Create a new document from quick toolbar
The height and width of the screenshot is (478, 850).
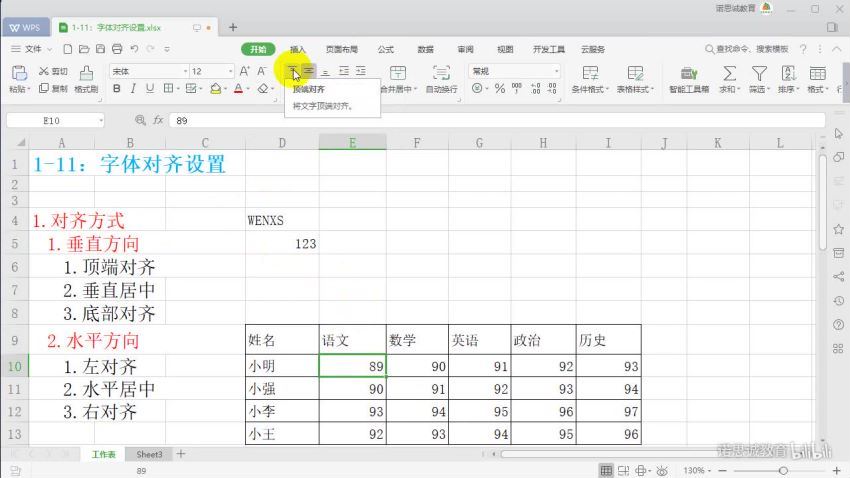pos(68,49)
